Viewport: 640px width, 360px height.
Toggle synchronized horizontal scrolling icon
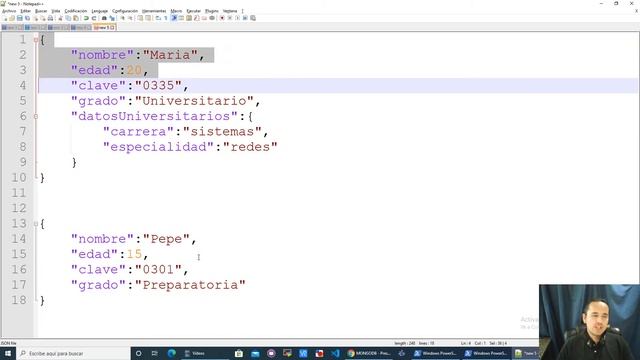(148, 18)
